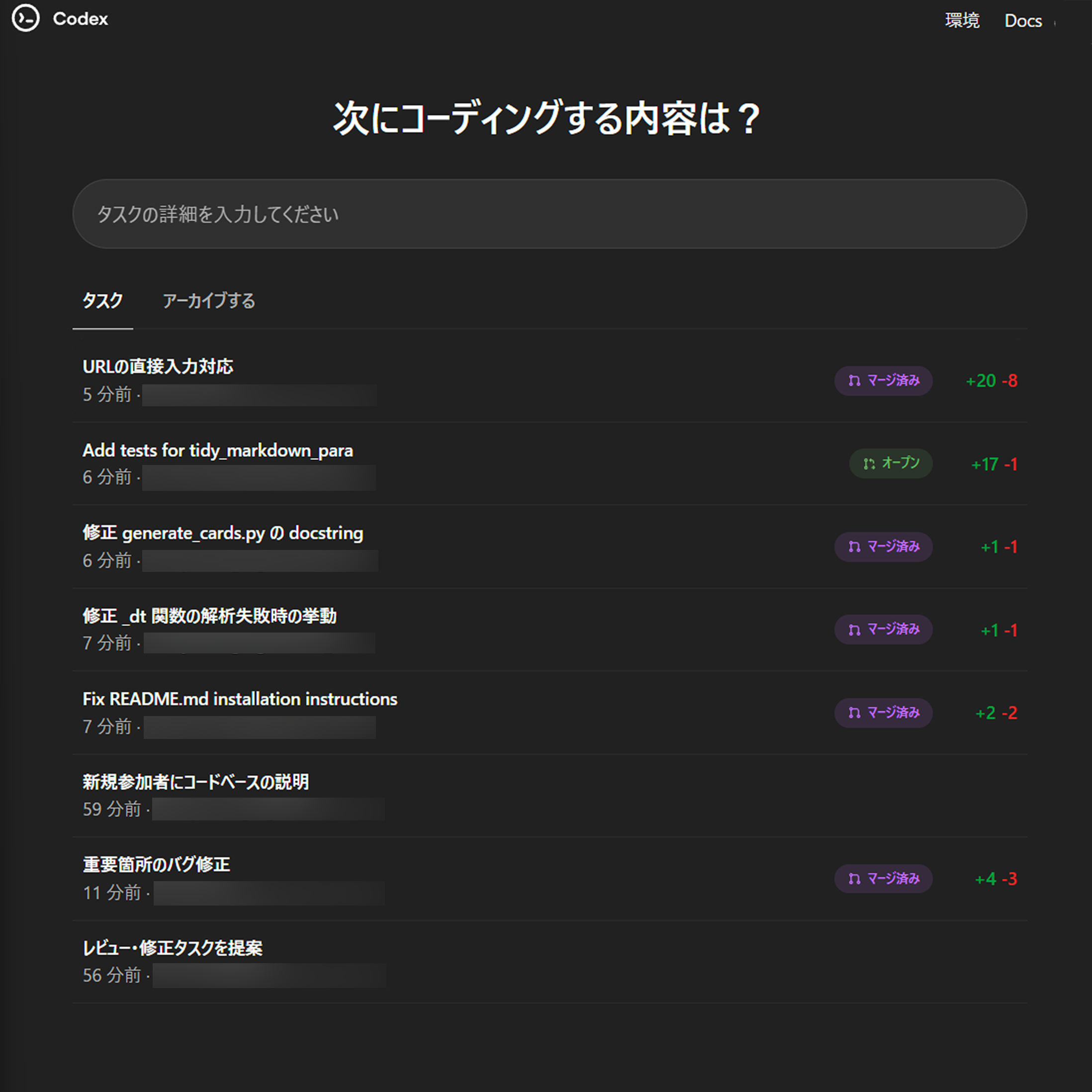The image size is (1092, 1092).
Task: Click マージ済み badge on 重要箇所のバグ修正 row
Action: tap(883, 878)
